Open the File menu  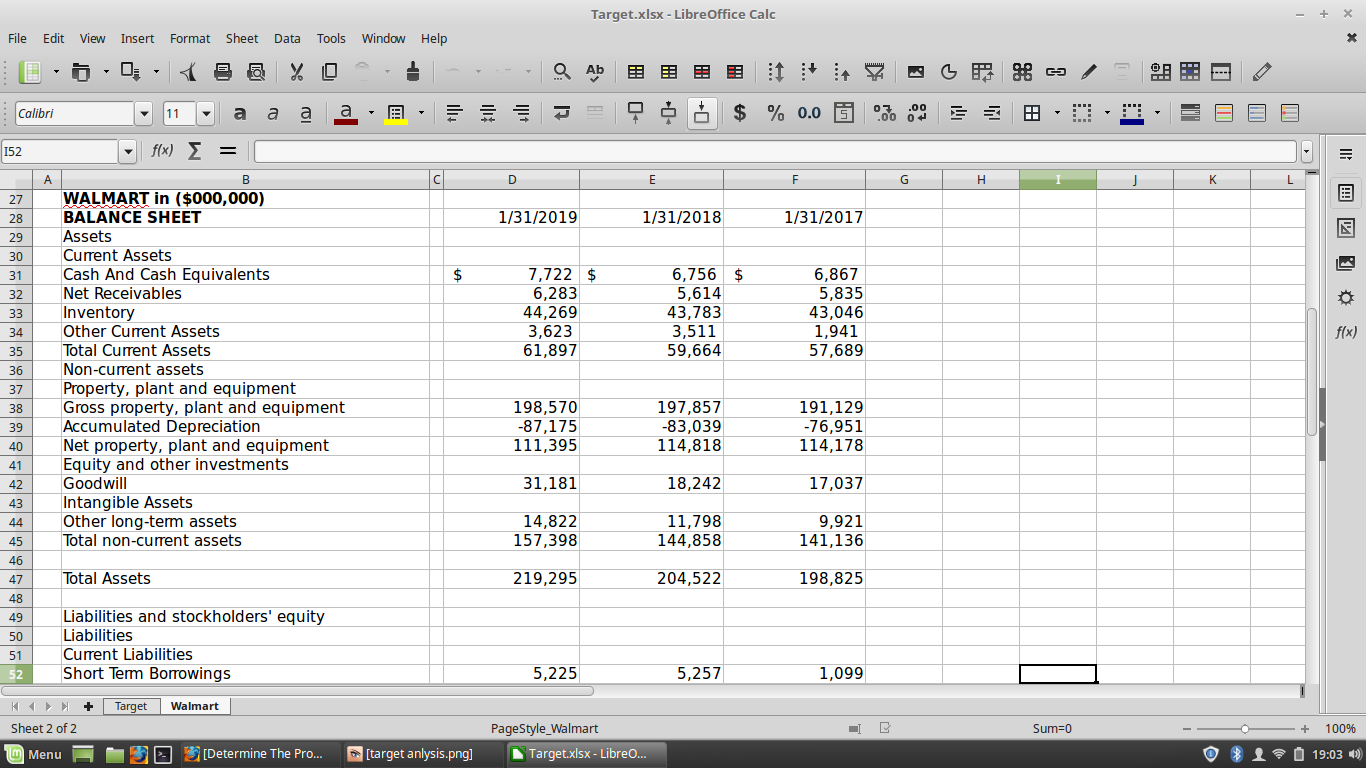click(17, 38)
